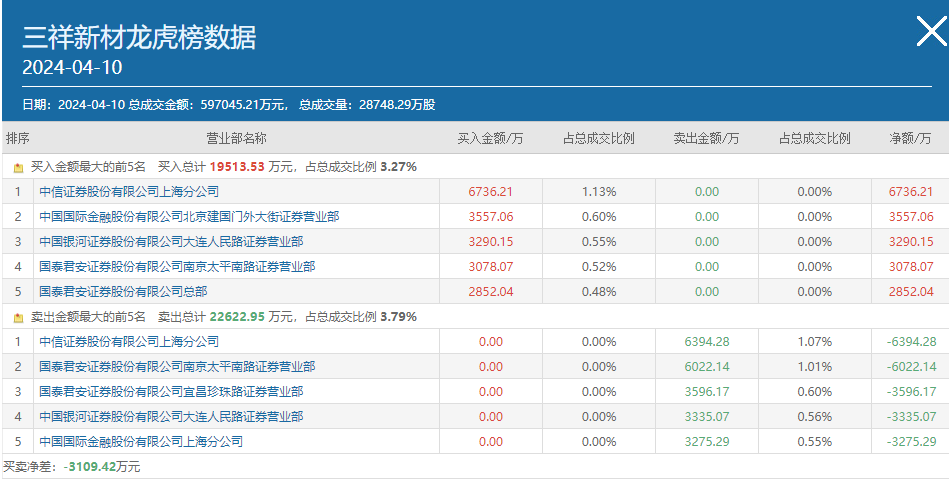The width and height of the screenshot is (949, 482).
Task: Open 中国国际金融股份有限公司北京建国门外大街证券营业部 link
Action: pos(189,217)
